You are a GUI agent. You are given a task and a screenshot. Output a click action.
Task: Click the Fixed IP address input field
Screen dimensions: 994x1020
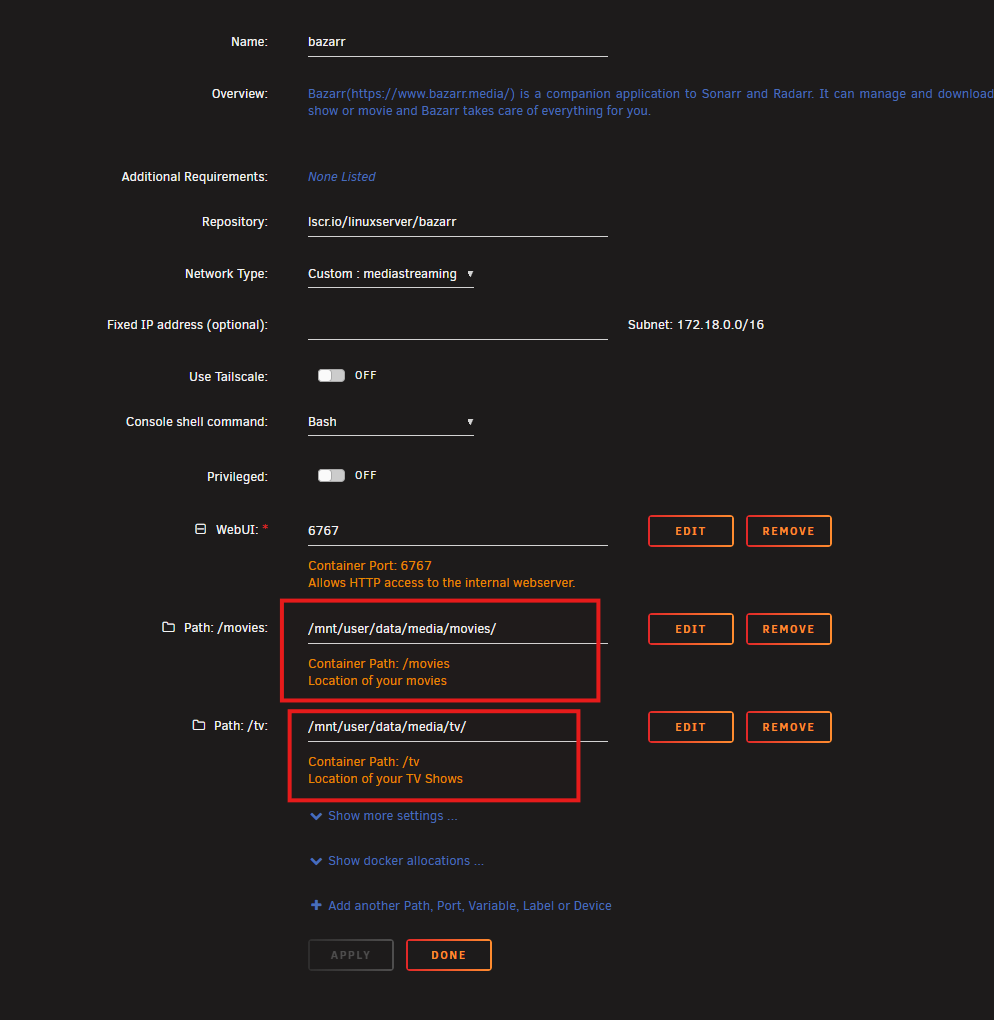(457, 325)
